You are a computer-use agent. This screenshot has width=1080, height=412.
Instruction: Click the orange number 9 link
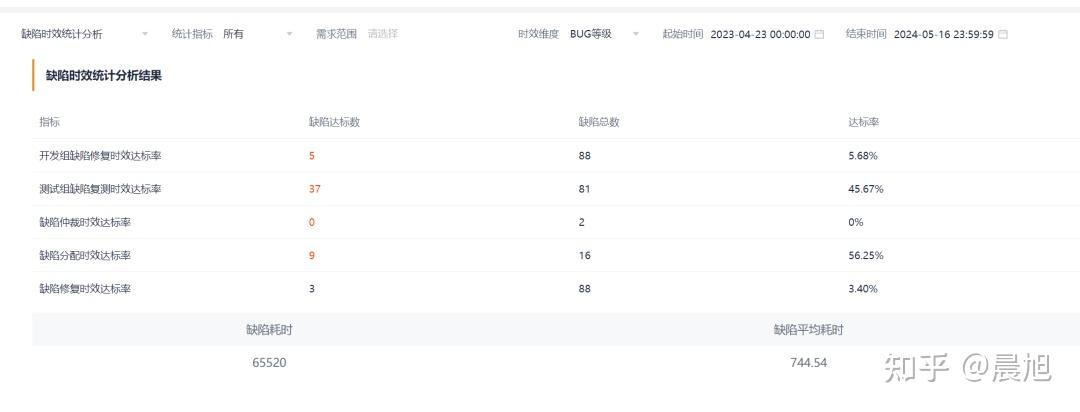tap(312, 255)
